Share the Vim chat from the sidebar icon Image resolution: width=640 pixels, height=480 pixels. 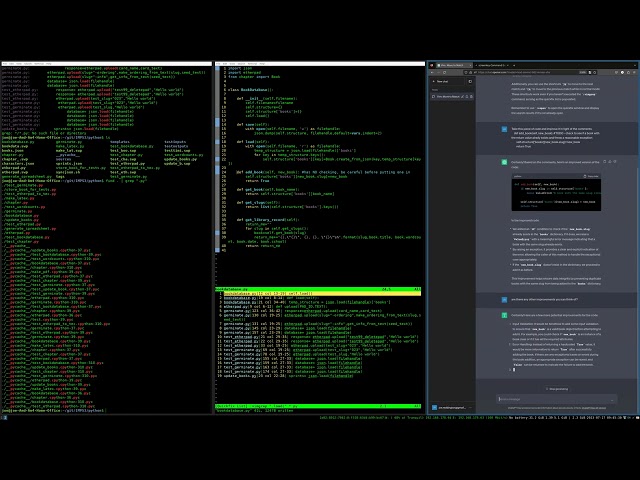click(467, 96)
